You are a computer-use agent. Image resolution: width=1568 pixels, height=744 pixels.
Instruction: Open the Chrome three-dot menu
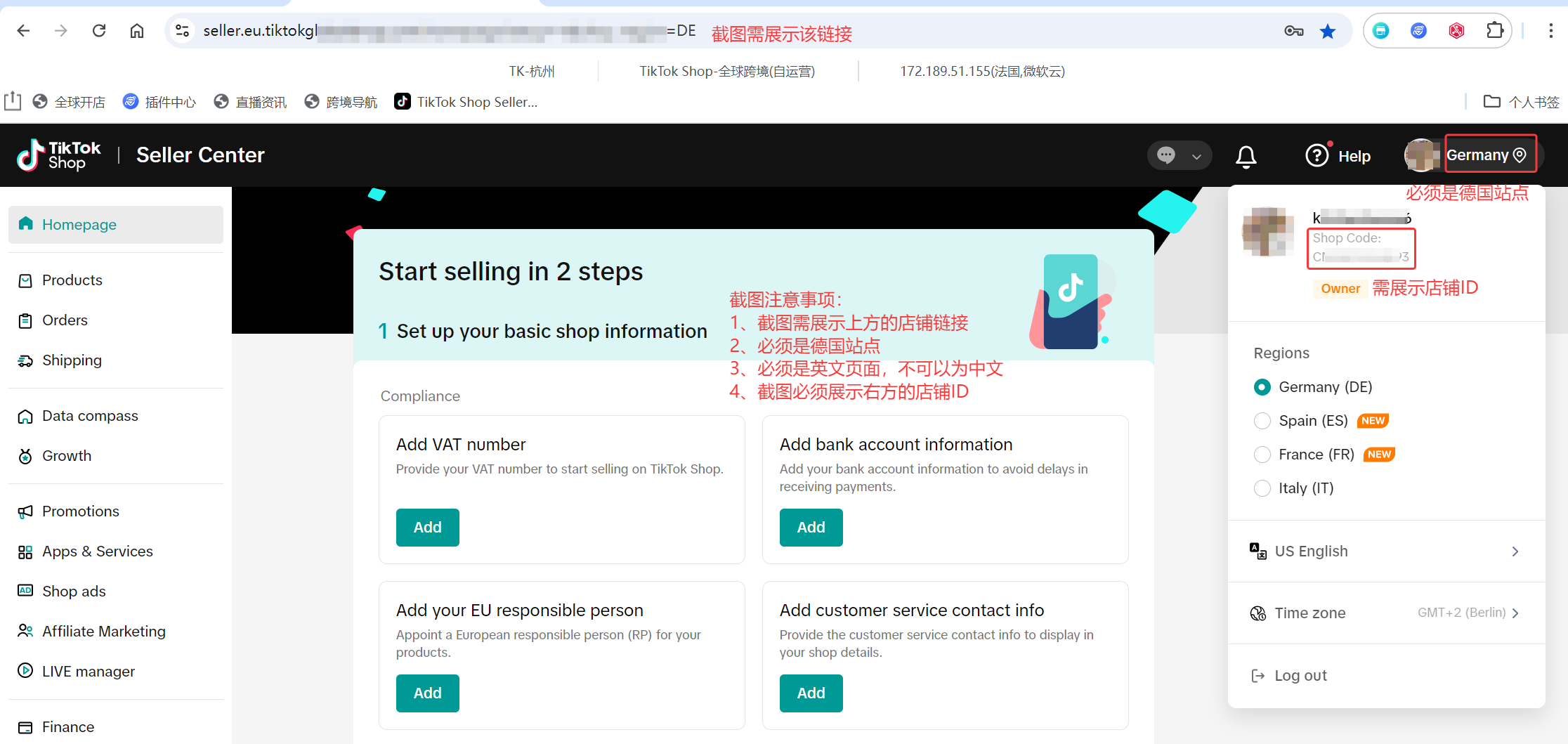pos(1550,31)
